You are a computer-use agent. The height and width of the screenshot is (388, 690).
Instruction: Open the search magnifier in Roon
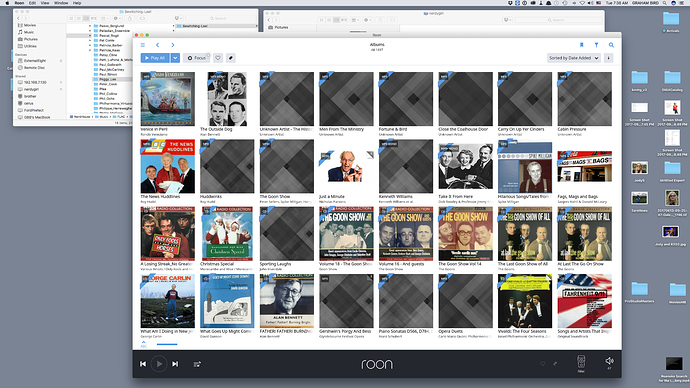click(x=611, y=45)
